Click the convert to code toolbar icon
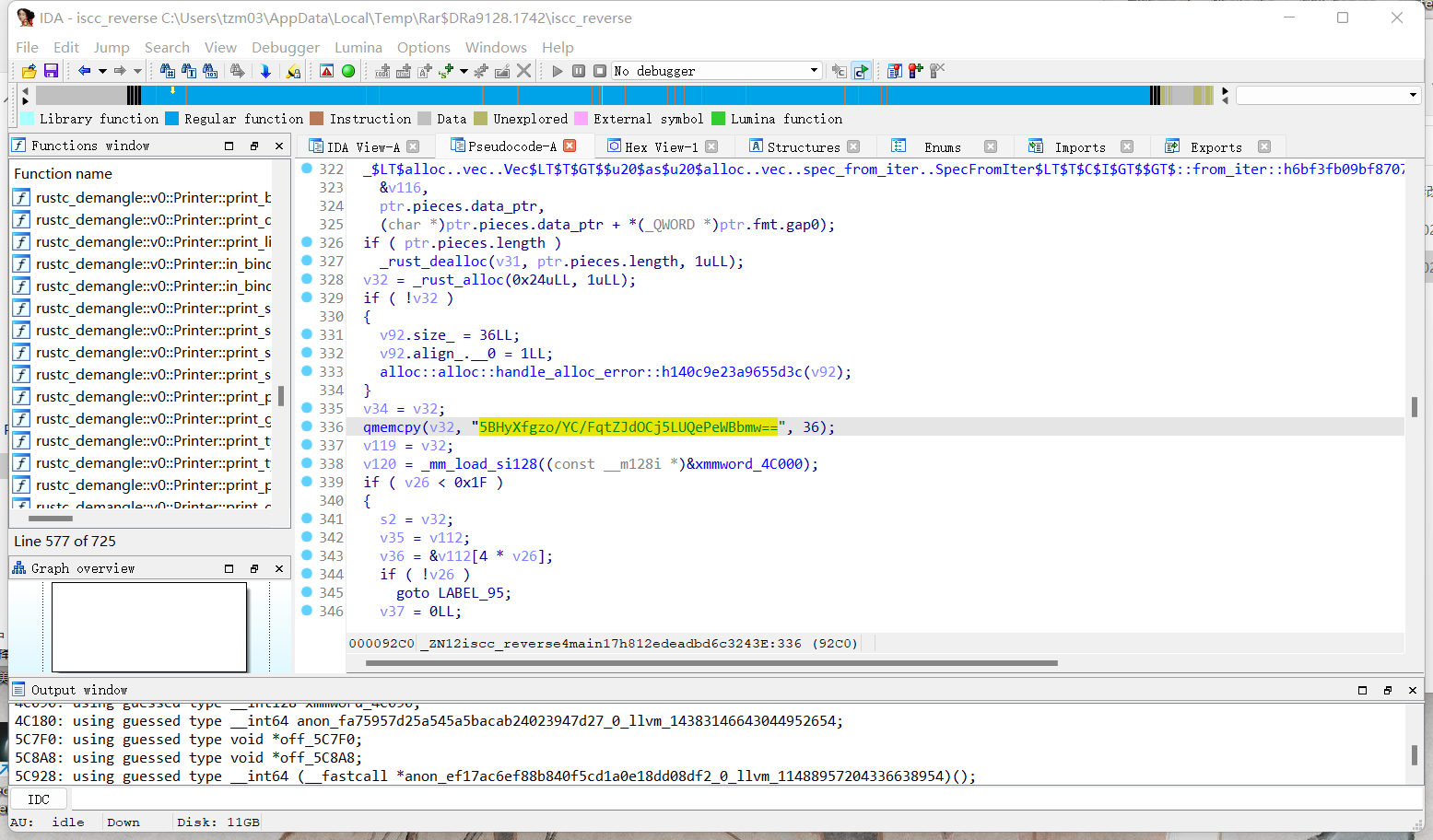The height and width of the screenshot is (840, 1433). [x=382, y=71]
